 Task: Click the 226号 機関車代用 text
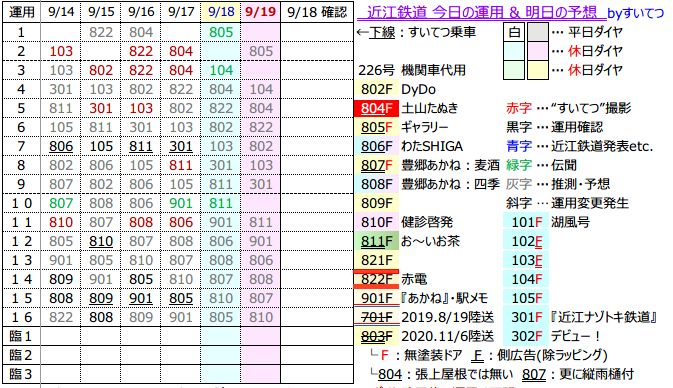click(x=412, y=70)
